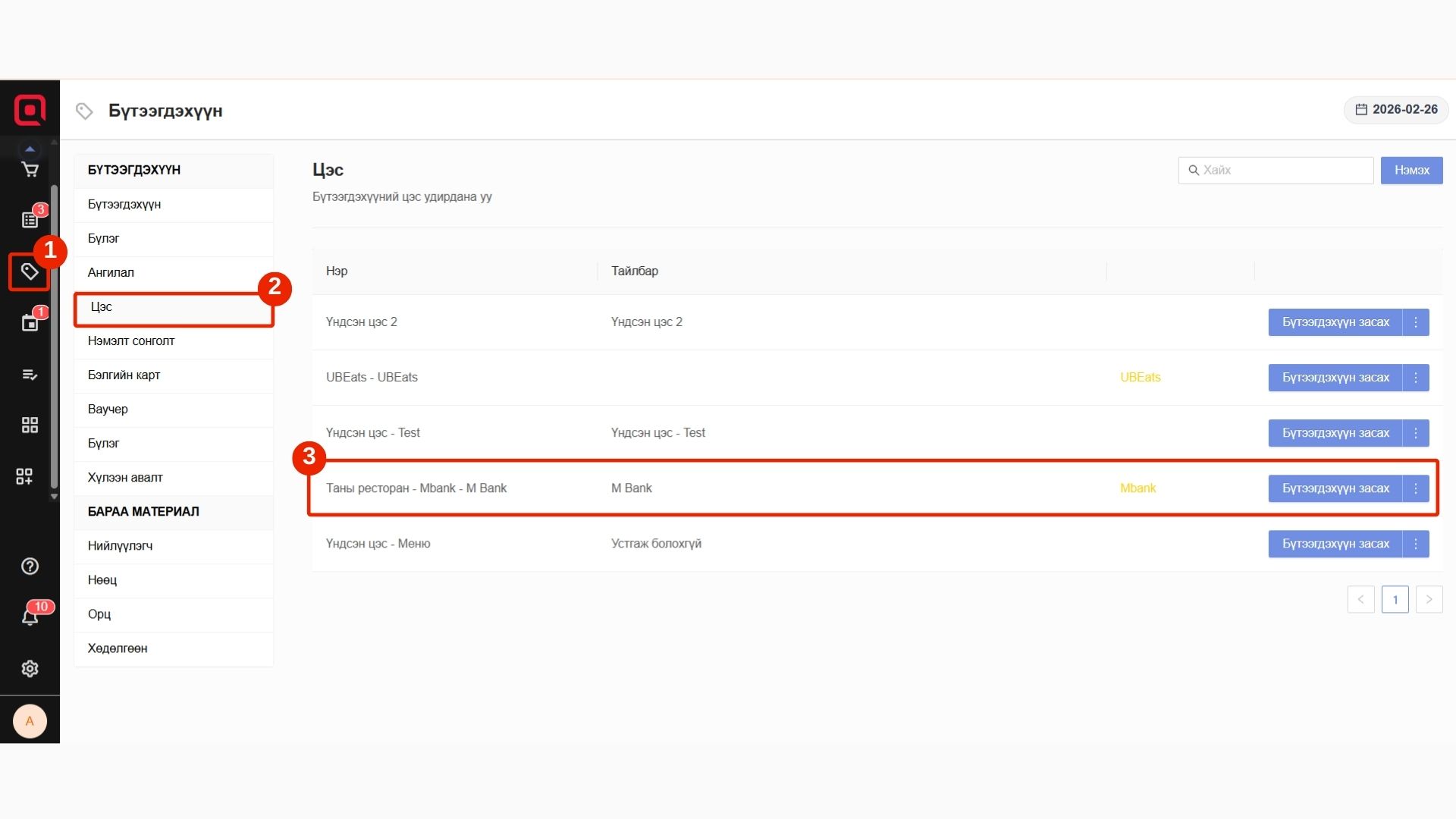The width and height of the screenshot is (1456, 819).
Task: Click the product tag sidebar icon
Action: pos(30,271)
